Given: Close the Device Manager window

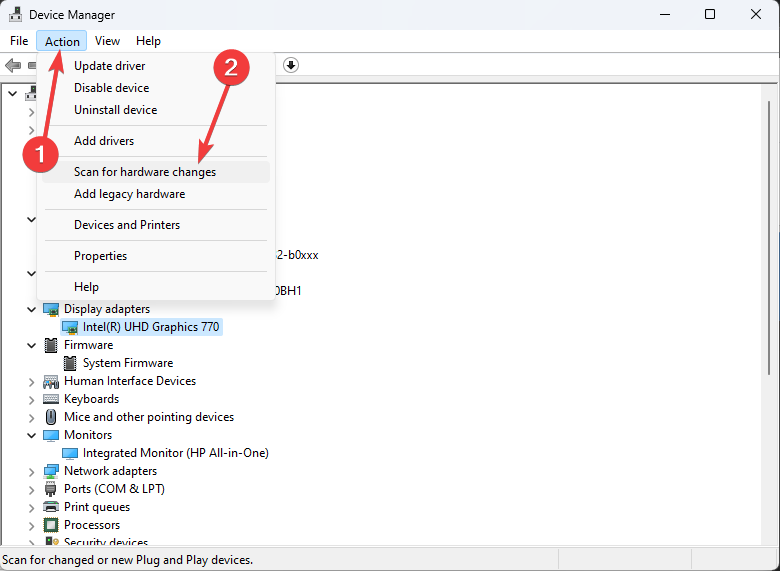Looking at the screenshot, I should coord(756,14).
